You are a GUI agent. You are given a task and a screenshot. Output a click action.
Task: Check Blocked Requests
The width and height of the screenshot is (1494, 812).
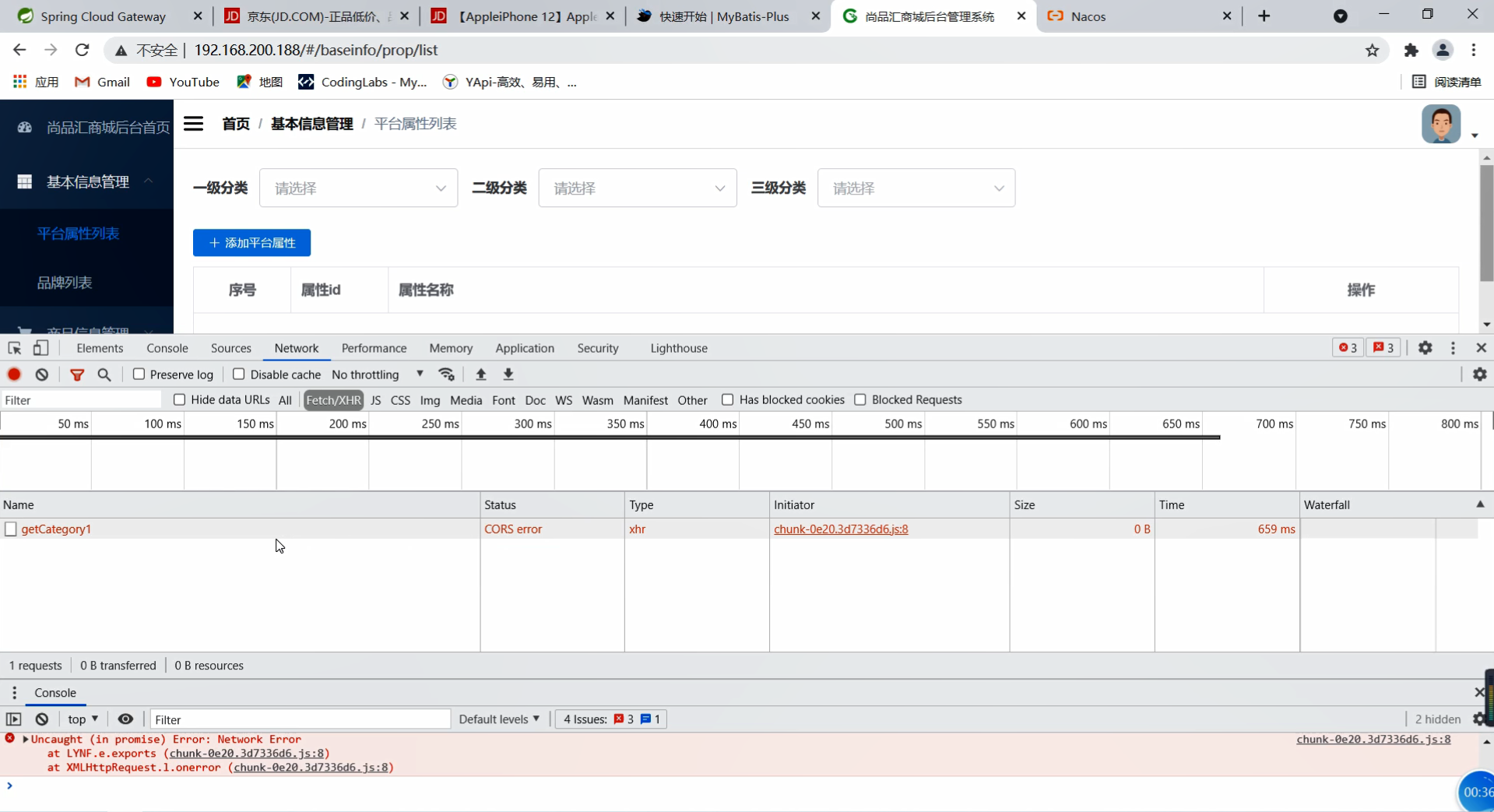pyautogui.click(x=860, y=399)
